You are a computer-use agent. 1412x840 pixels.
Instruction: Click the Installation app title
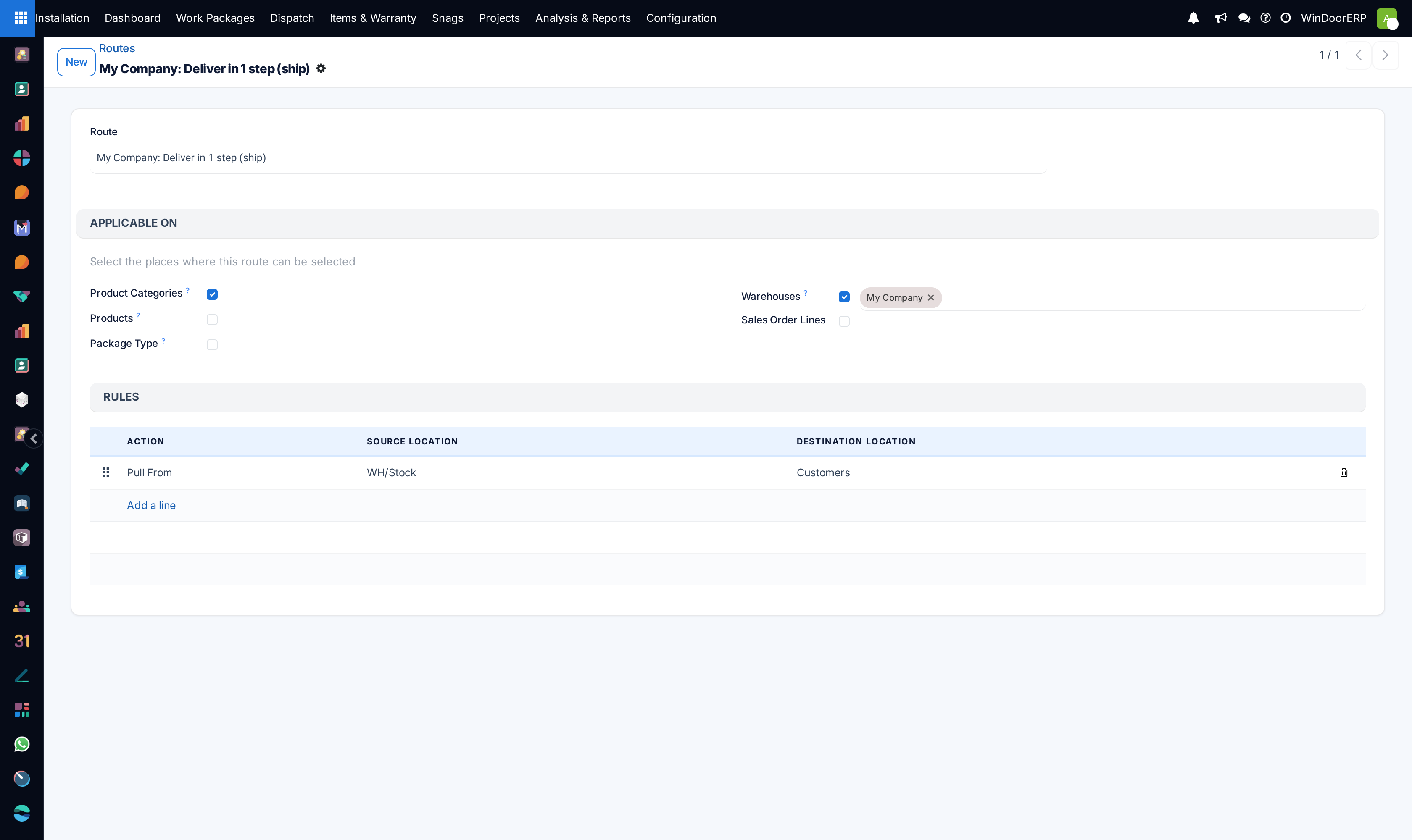coord(62,18)
